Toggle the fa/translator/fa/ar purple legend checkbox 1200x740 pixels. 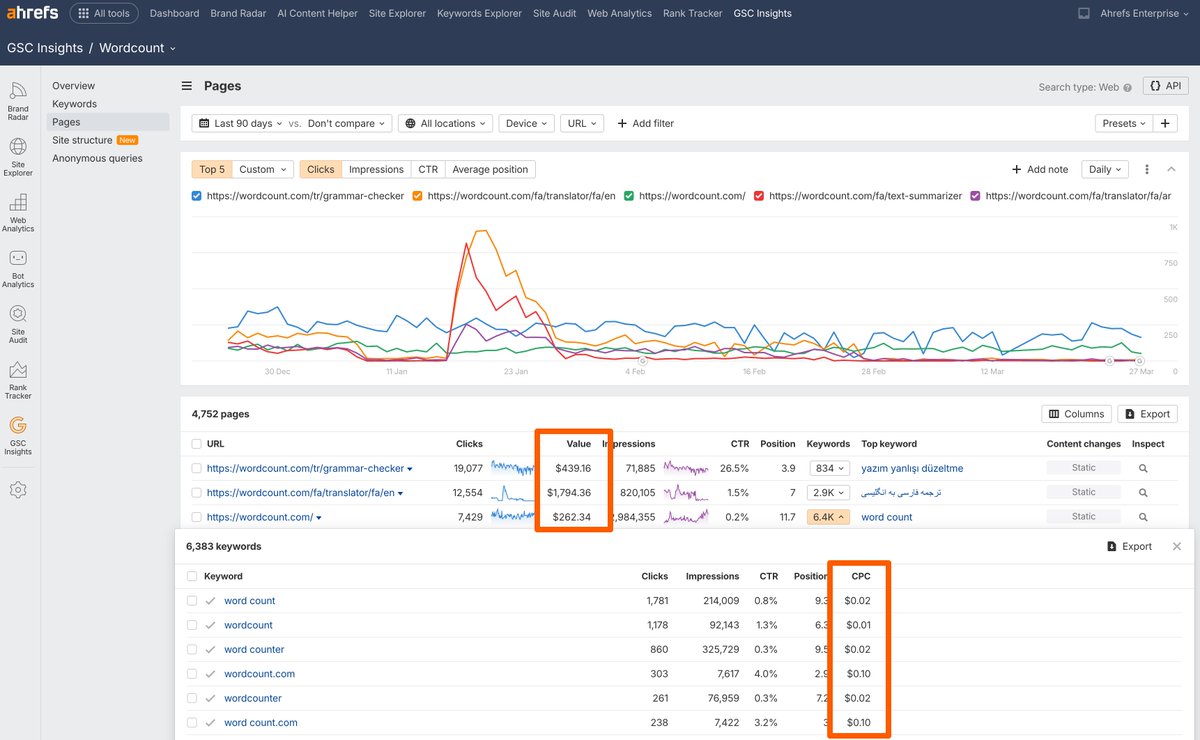point(975,196)
